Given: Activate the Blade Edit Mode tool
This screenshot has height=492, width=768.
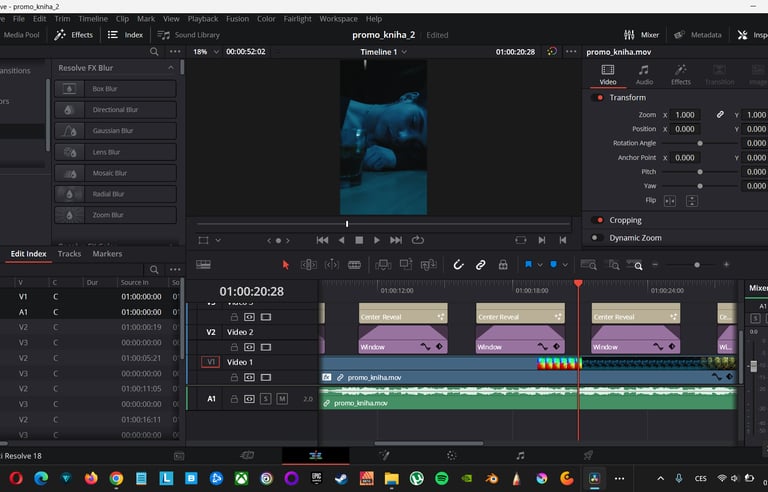Looking at the screenshot, I should coord(354,265).
